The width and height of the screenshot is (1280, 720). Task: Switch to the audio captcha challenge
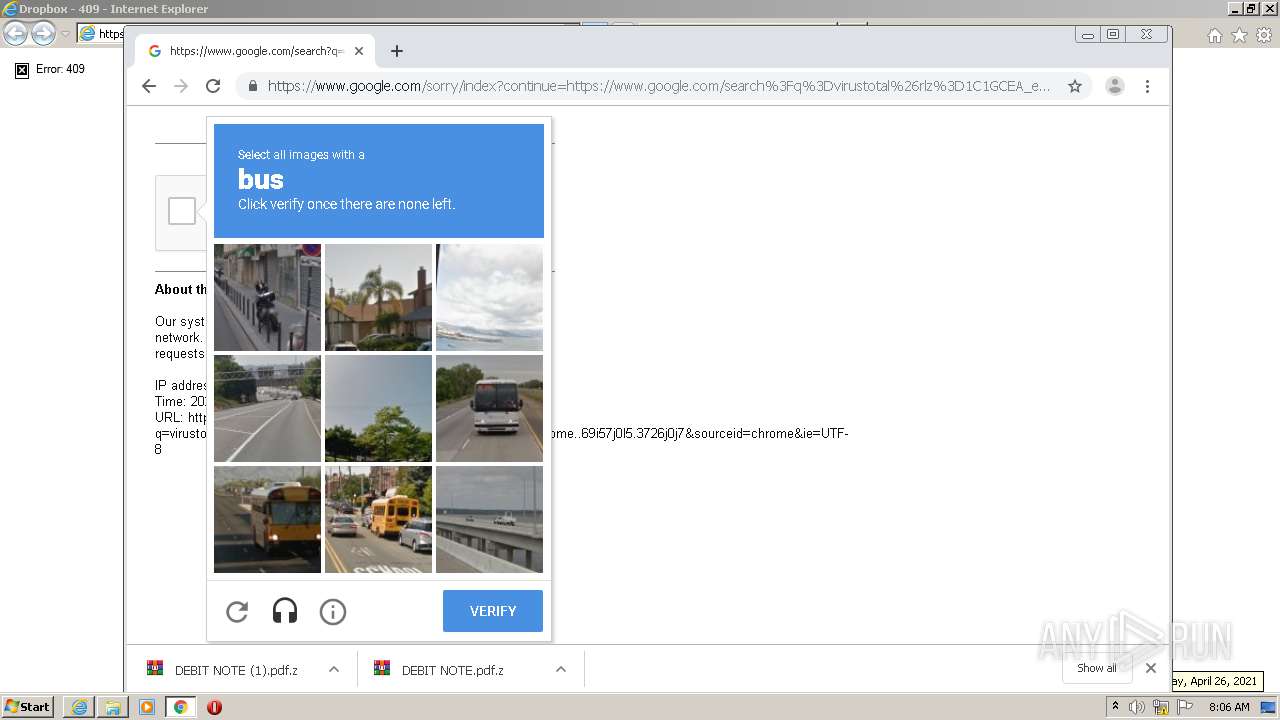285,611
